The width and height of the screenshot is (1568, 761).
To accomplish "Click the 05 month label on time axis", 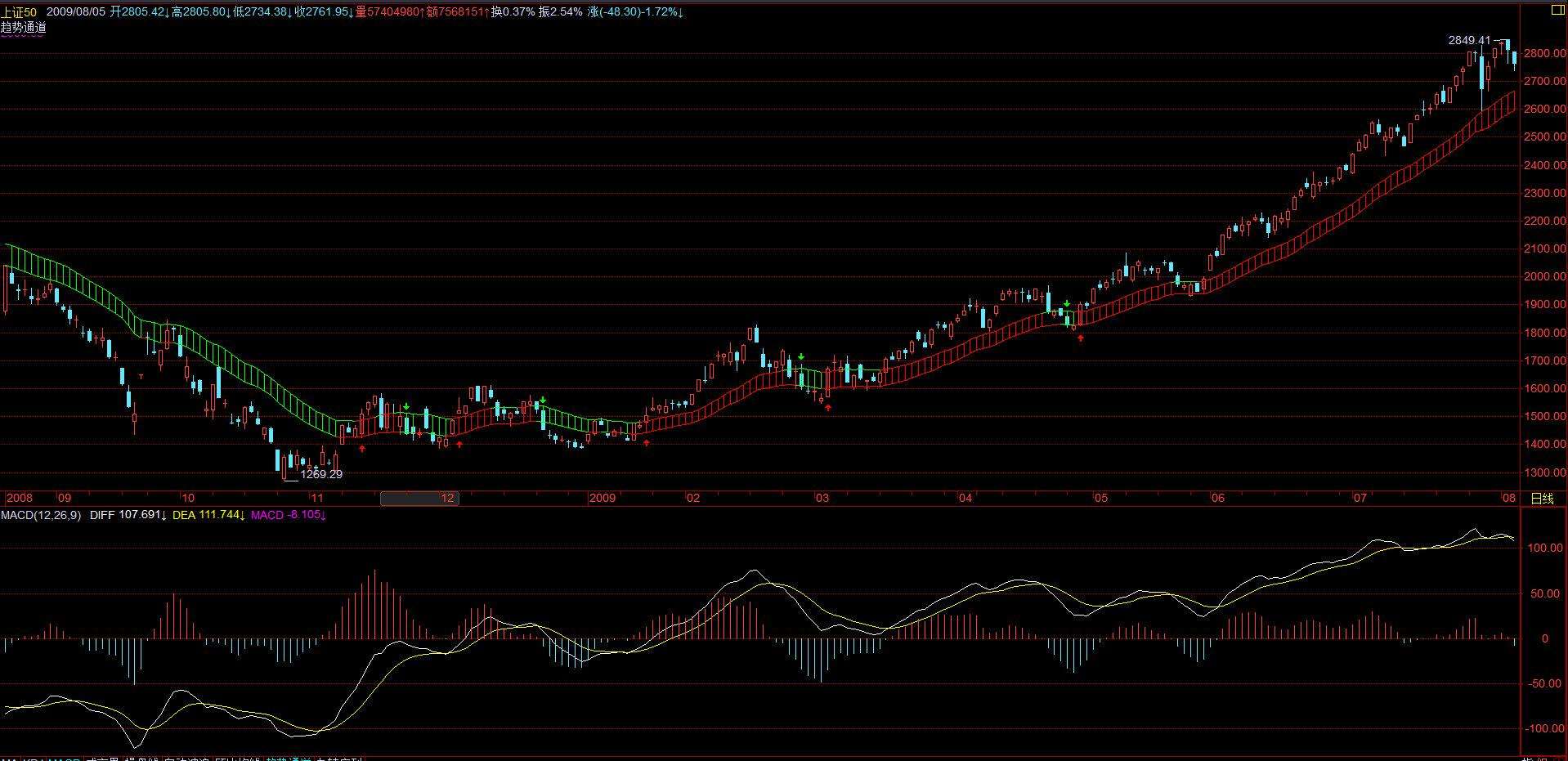I will click(x=1100, y=498).
